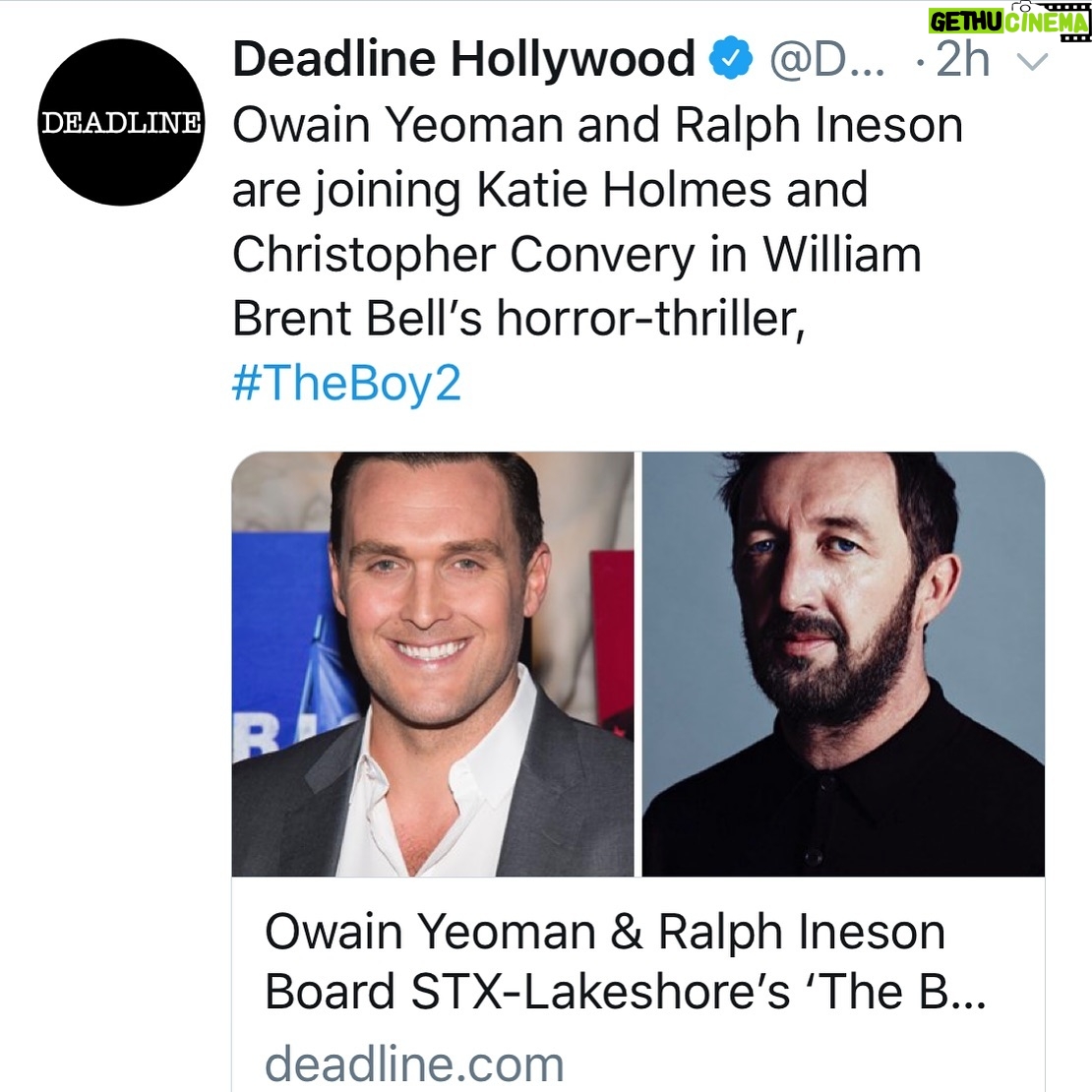This screenshot has height=1092, width=1092.
Task: Click the blue verified badge
Action: coord(731,58)
